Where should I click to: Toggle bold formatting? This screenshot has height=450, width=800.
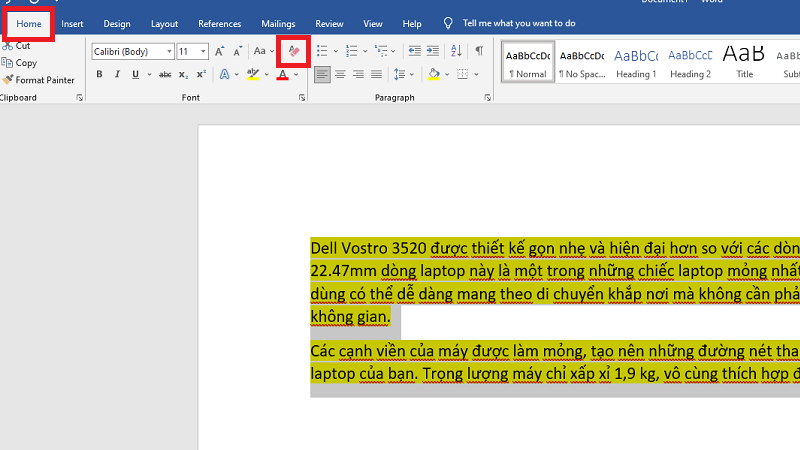(99, 74)
